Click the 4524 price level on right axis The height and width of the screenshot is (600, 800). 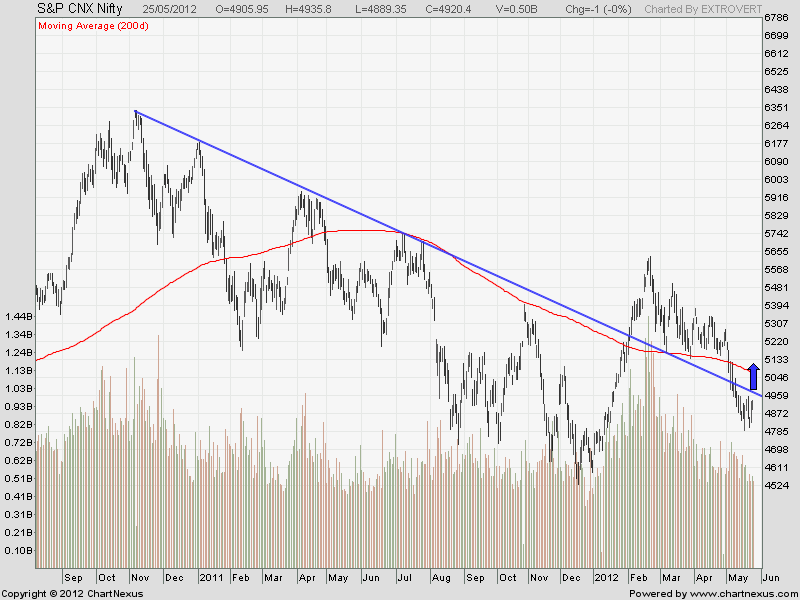point(776,486)
